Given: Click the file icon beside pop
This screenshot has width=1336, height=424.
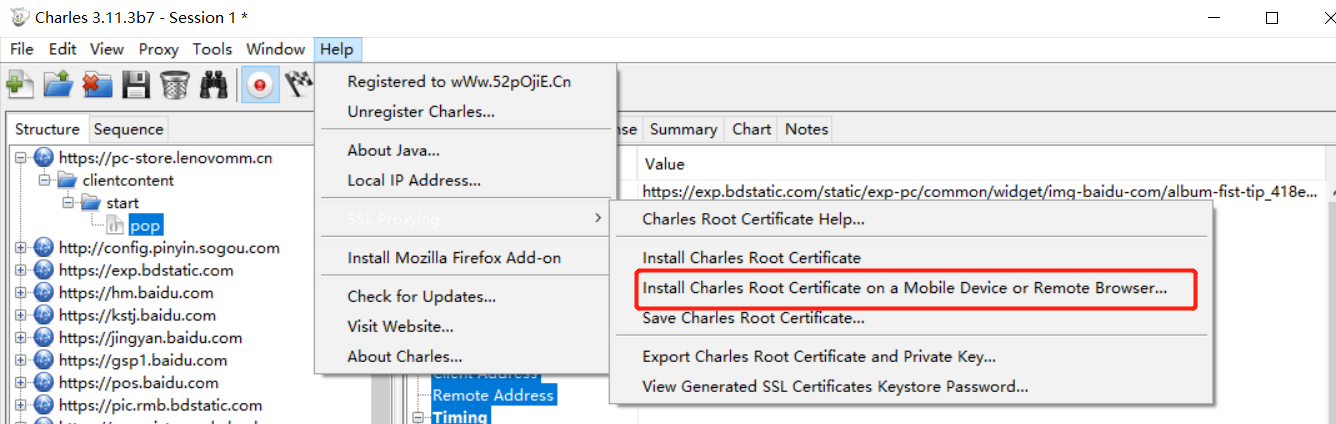Looking at the screenshot, I should [x=115, y=226].
